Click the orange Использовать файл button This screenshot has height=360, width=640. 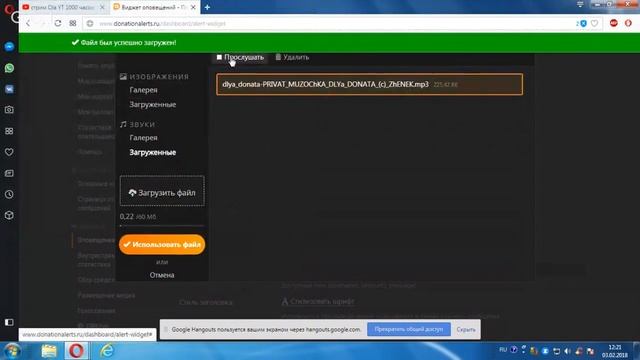click(x=162, y=244)
